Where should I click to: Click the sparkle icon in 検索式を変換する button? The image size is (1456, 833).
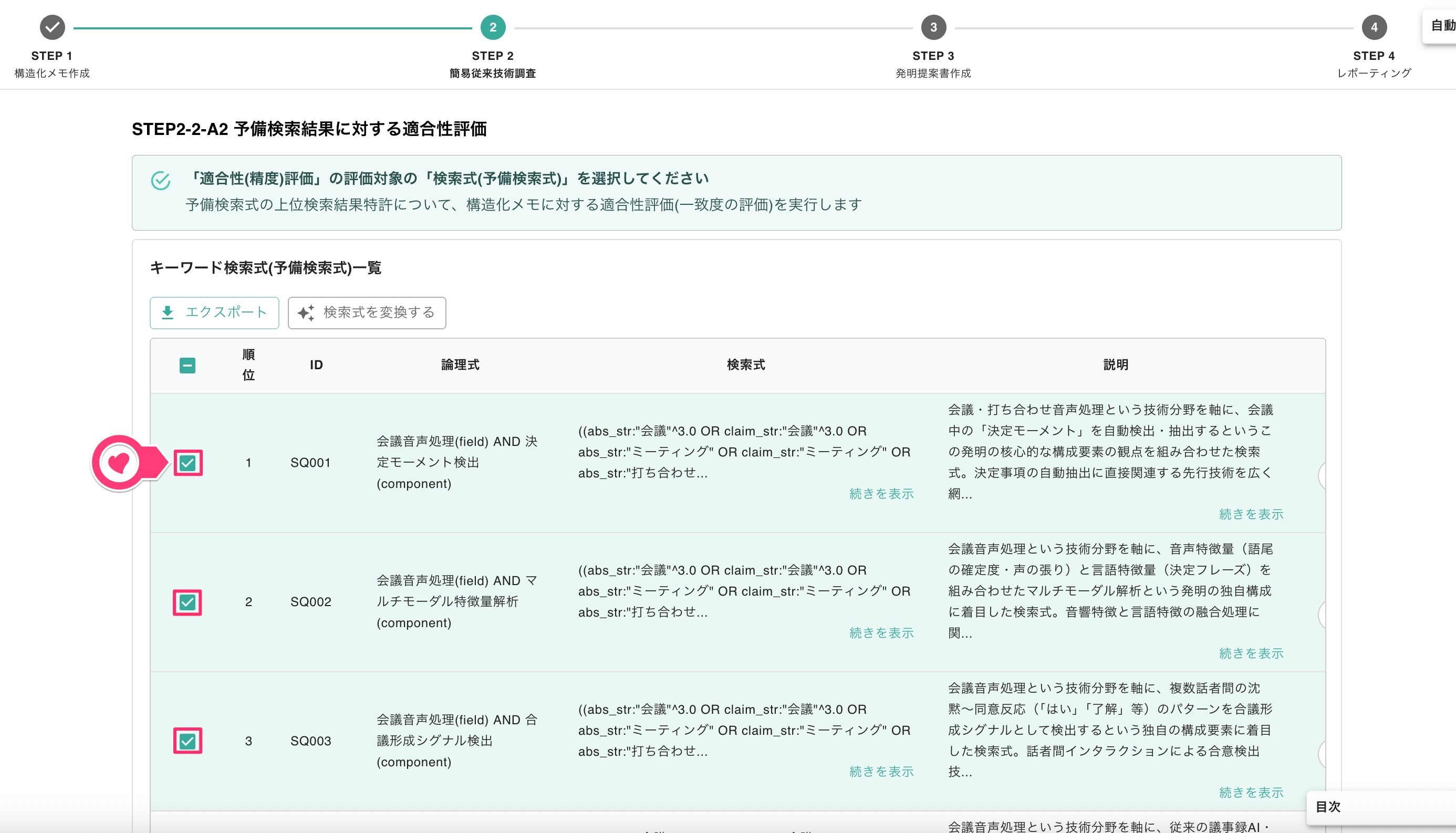tap(306, 313)
